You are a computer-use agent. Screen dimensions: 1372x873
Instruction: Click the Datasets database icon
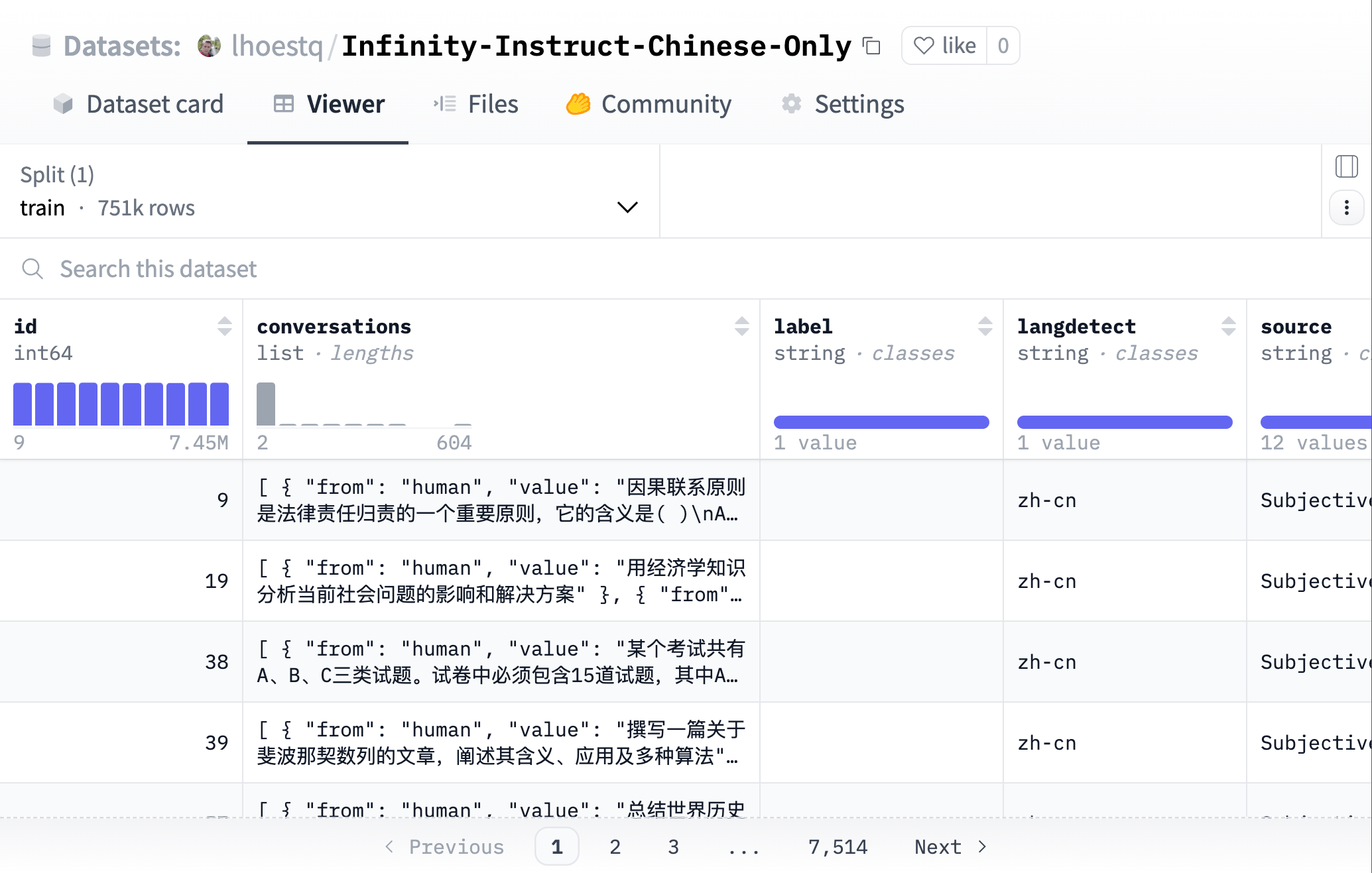[41, 46]
